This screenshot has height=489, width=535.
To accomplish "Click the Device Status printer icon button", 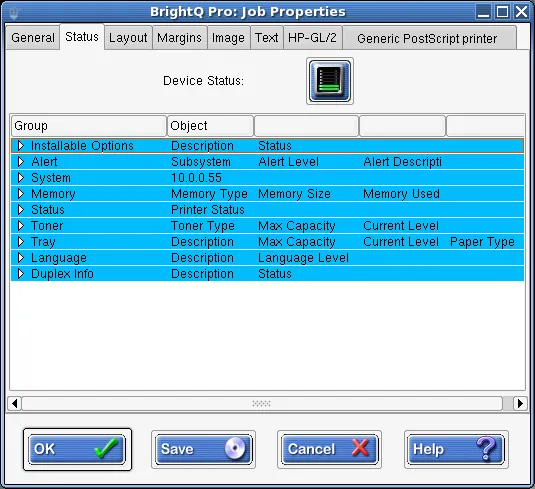I will (330, 81).
